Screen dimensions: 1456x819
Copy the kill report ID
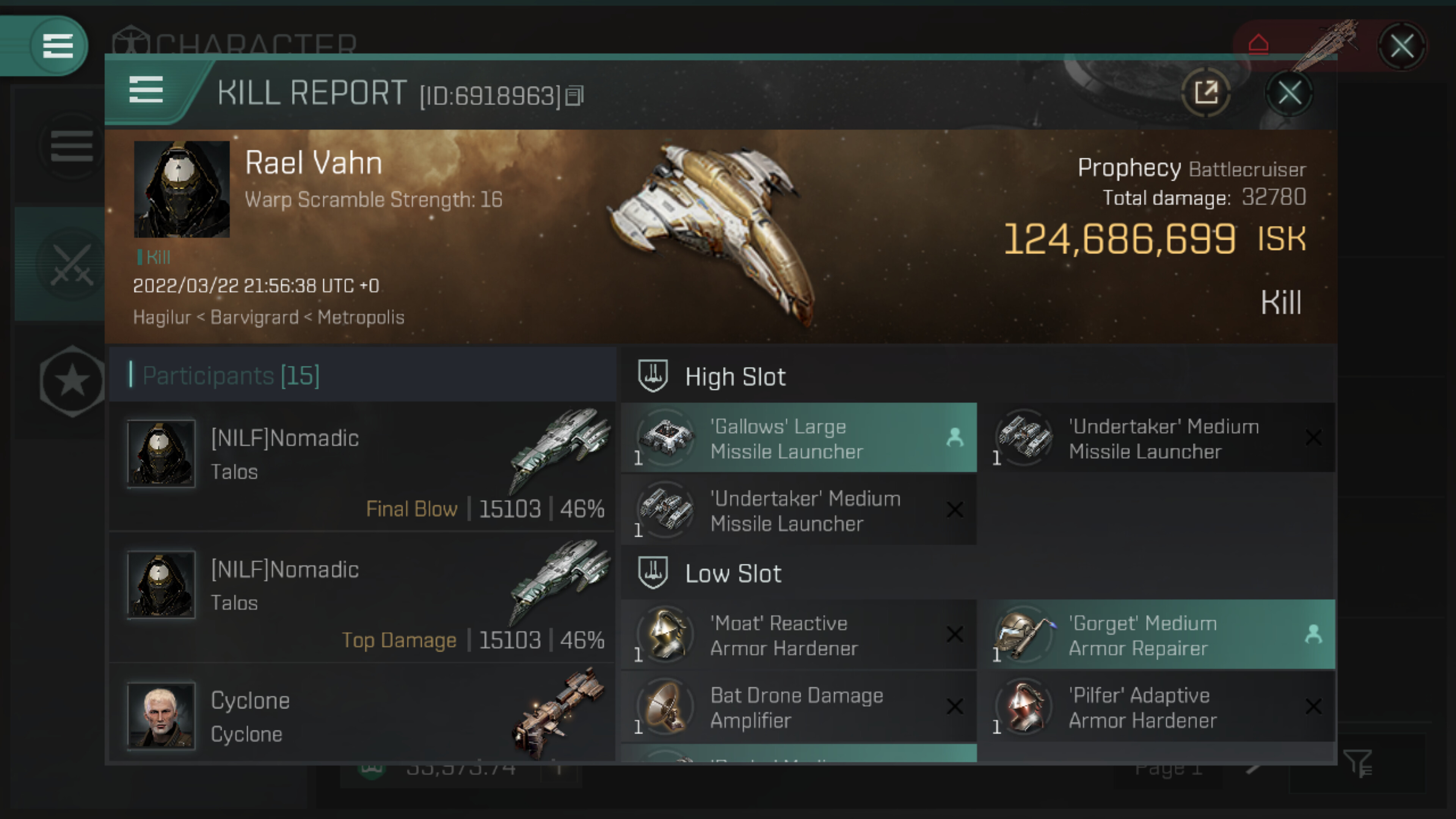(x=575, y=96)
